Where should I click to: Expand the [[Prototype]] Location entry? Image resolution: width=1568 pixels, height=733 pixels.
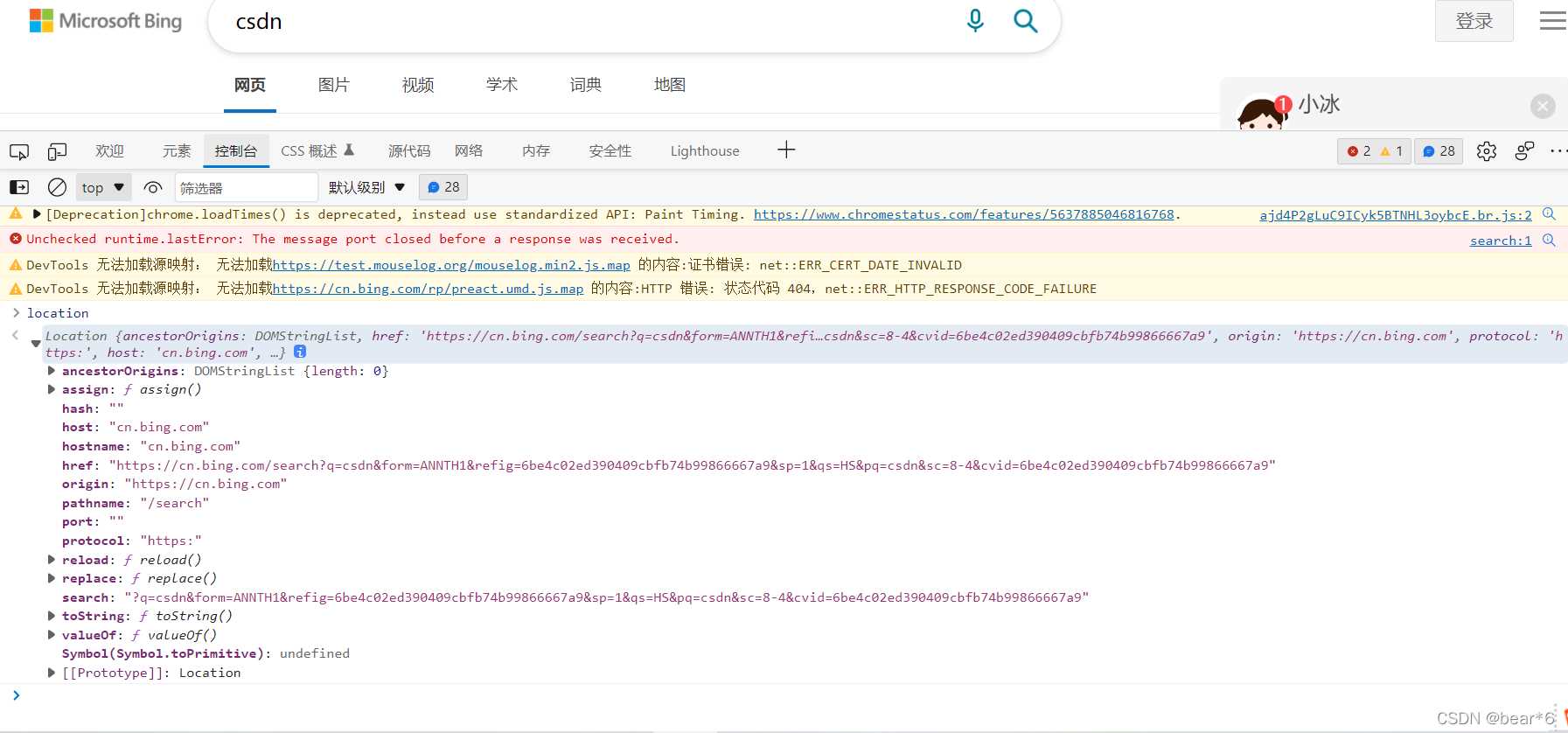point(52,673)
